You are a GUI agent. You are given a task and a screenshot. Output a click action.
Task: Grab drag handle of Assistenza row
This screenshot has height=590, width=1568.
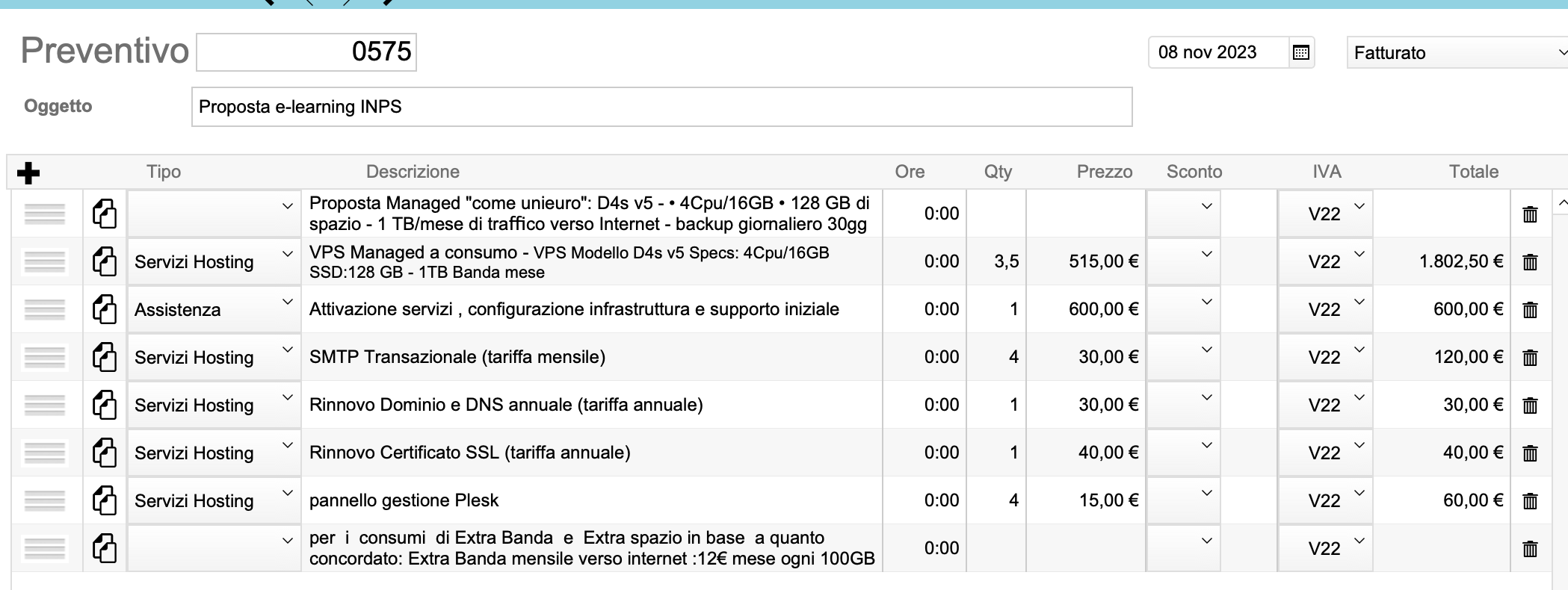click(x=45, y=309)
